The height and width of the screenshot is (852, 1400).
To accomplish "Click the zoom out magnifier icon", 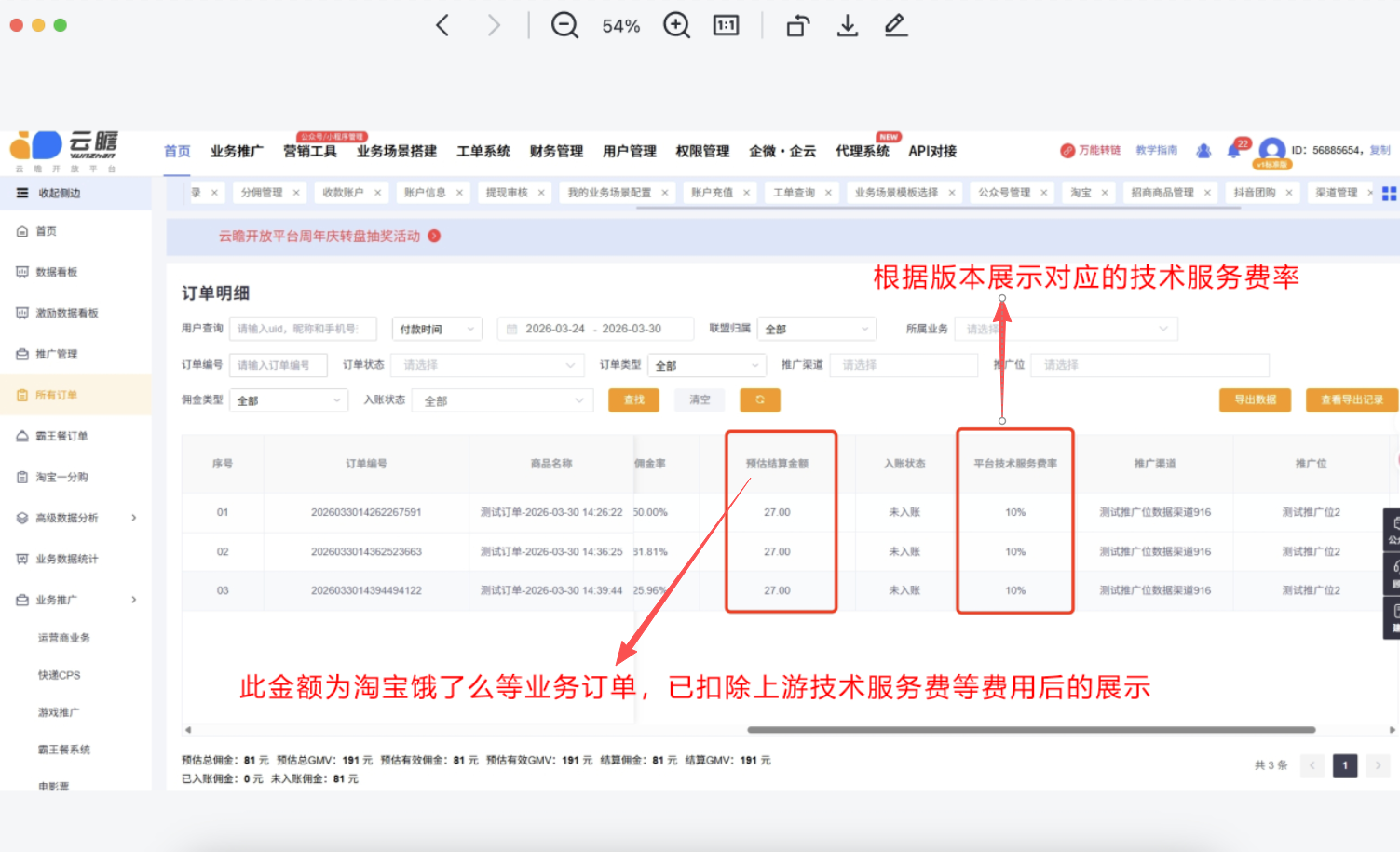I will (564, 25).
